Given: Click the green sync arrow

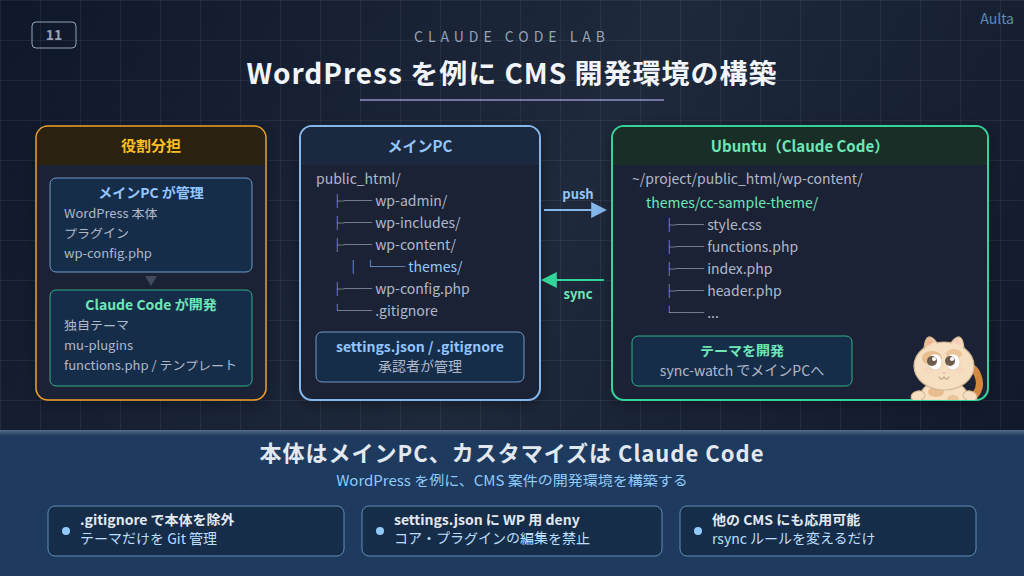Looking at the screenshot, I should click(x=573, y=280).
